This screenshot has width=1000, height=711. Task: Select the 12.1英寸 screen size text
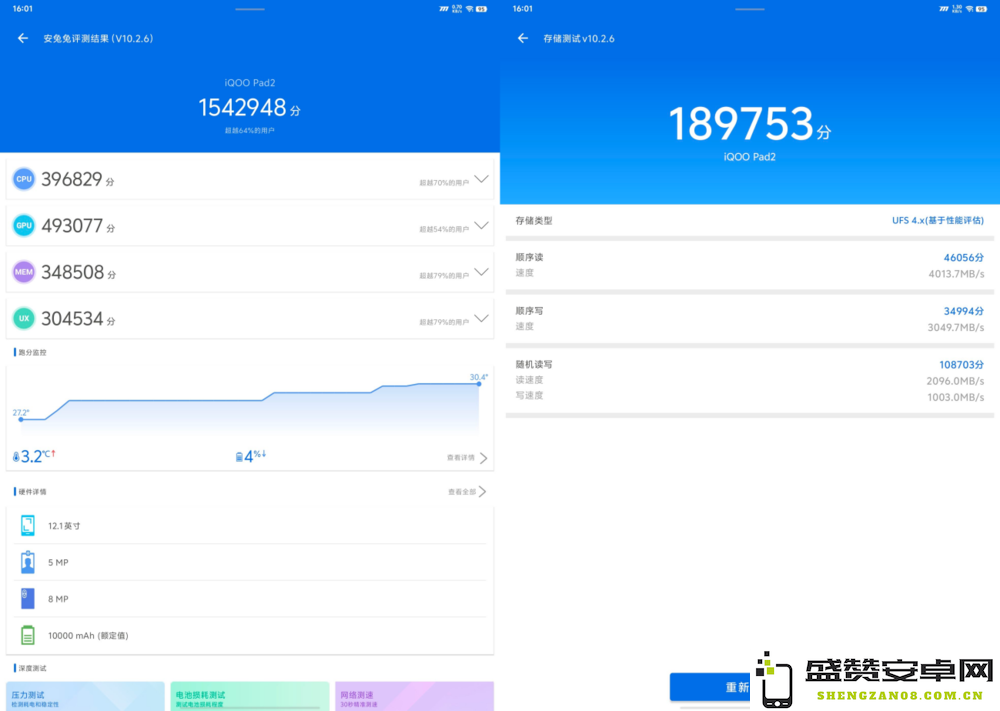pos(64,526)
